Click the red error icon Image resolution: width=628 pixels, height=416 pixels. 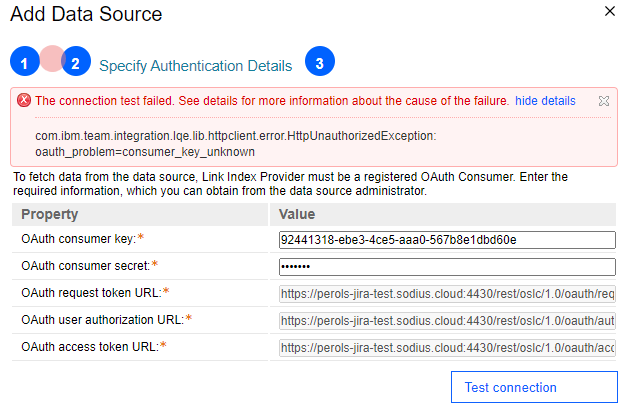[24, 100]
